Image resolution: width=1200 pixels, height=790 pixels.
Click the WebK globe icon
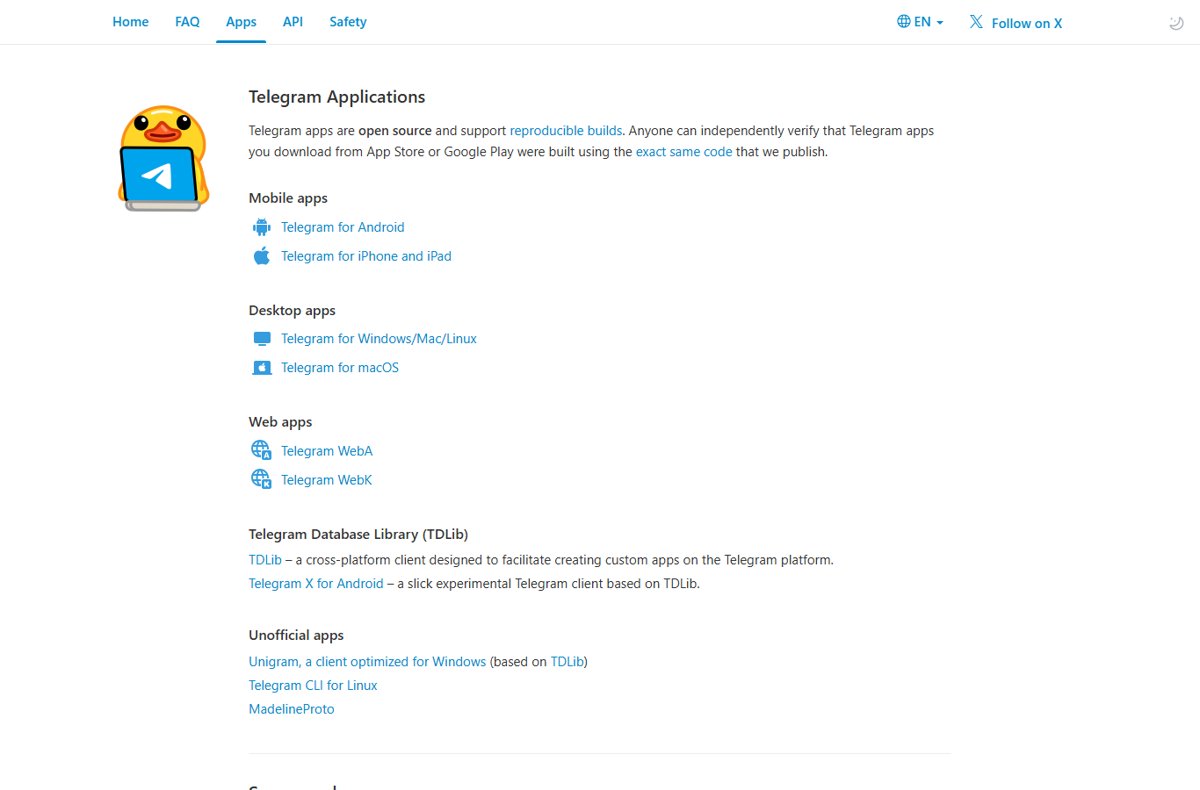[x=261, y=480]
